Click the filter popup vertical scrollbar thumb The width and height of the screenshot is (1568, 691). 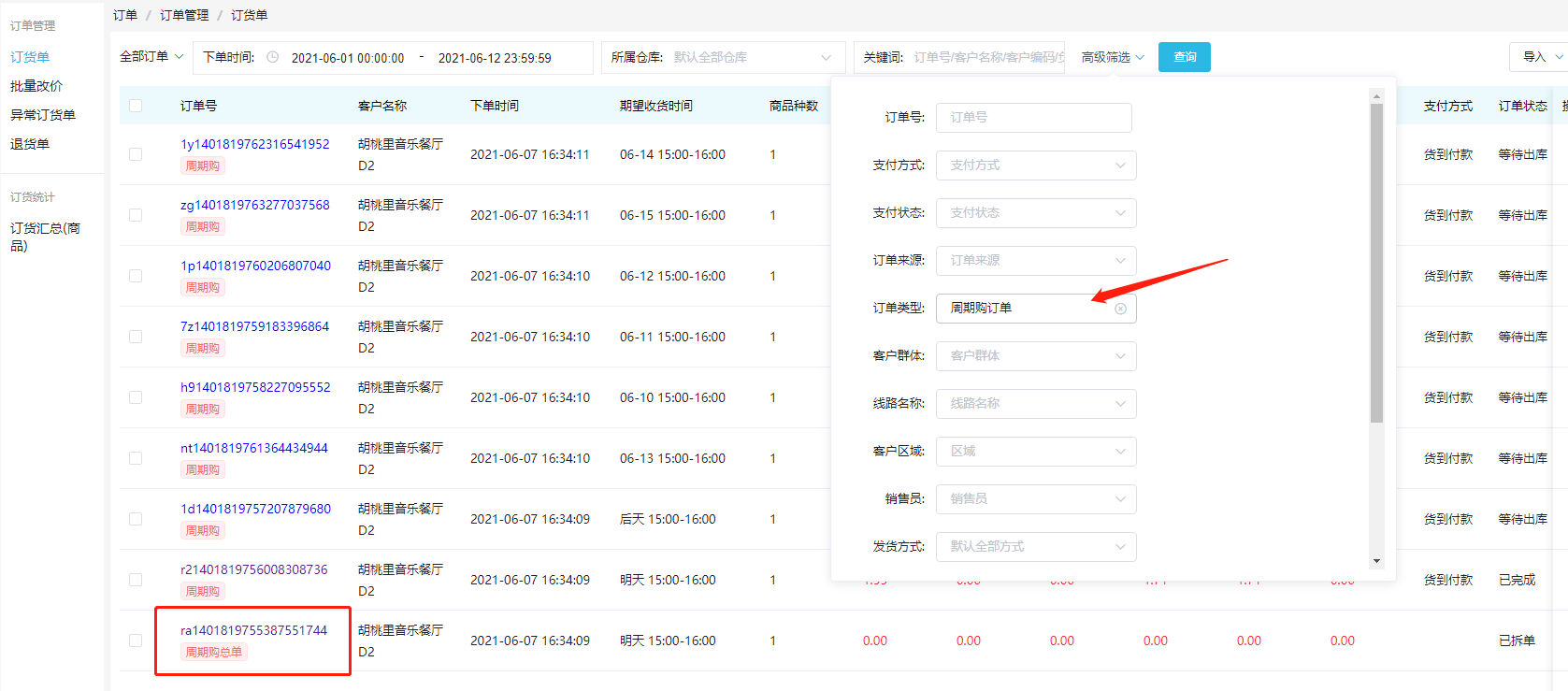tap(1376, 263)
